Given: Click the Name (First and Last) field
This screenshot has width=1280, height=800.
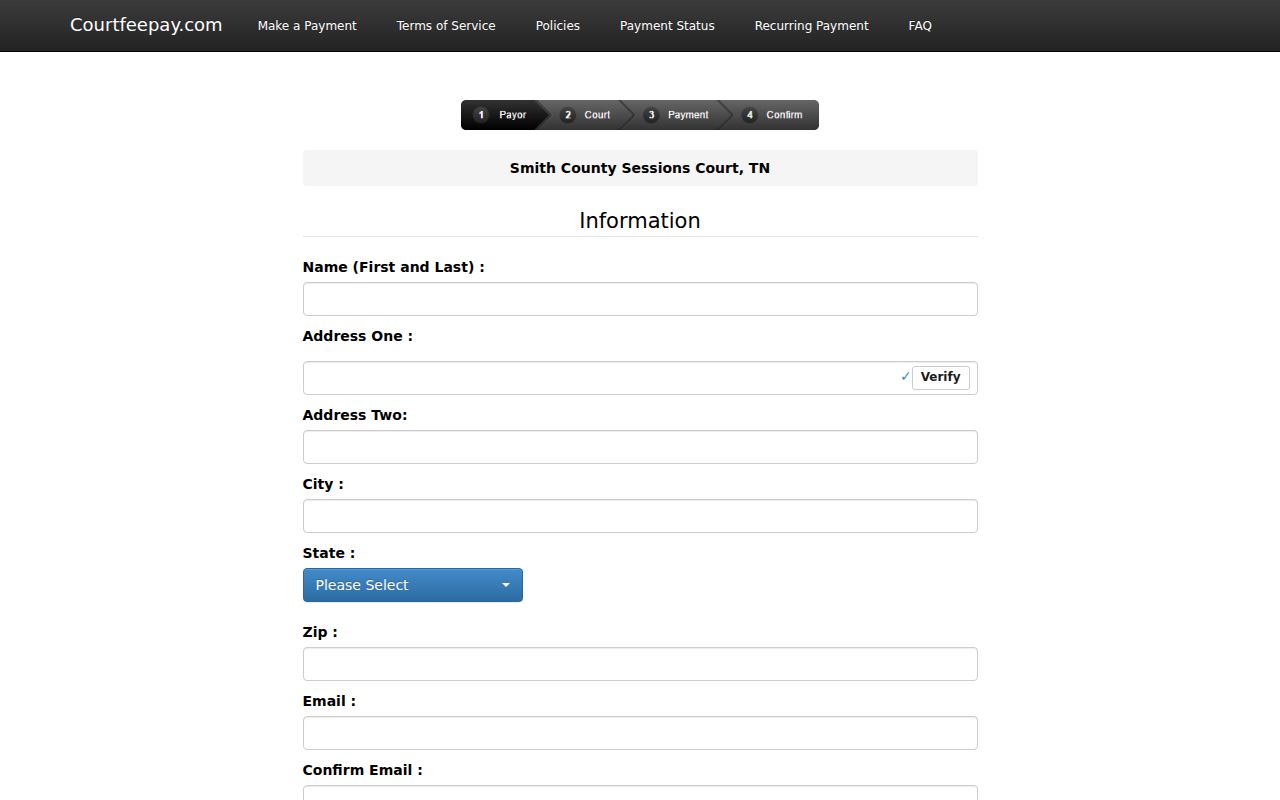Looking at the screenshot, I should (640, 299).
